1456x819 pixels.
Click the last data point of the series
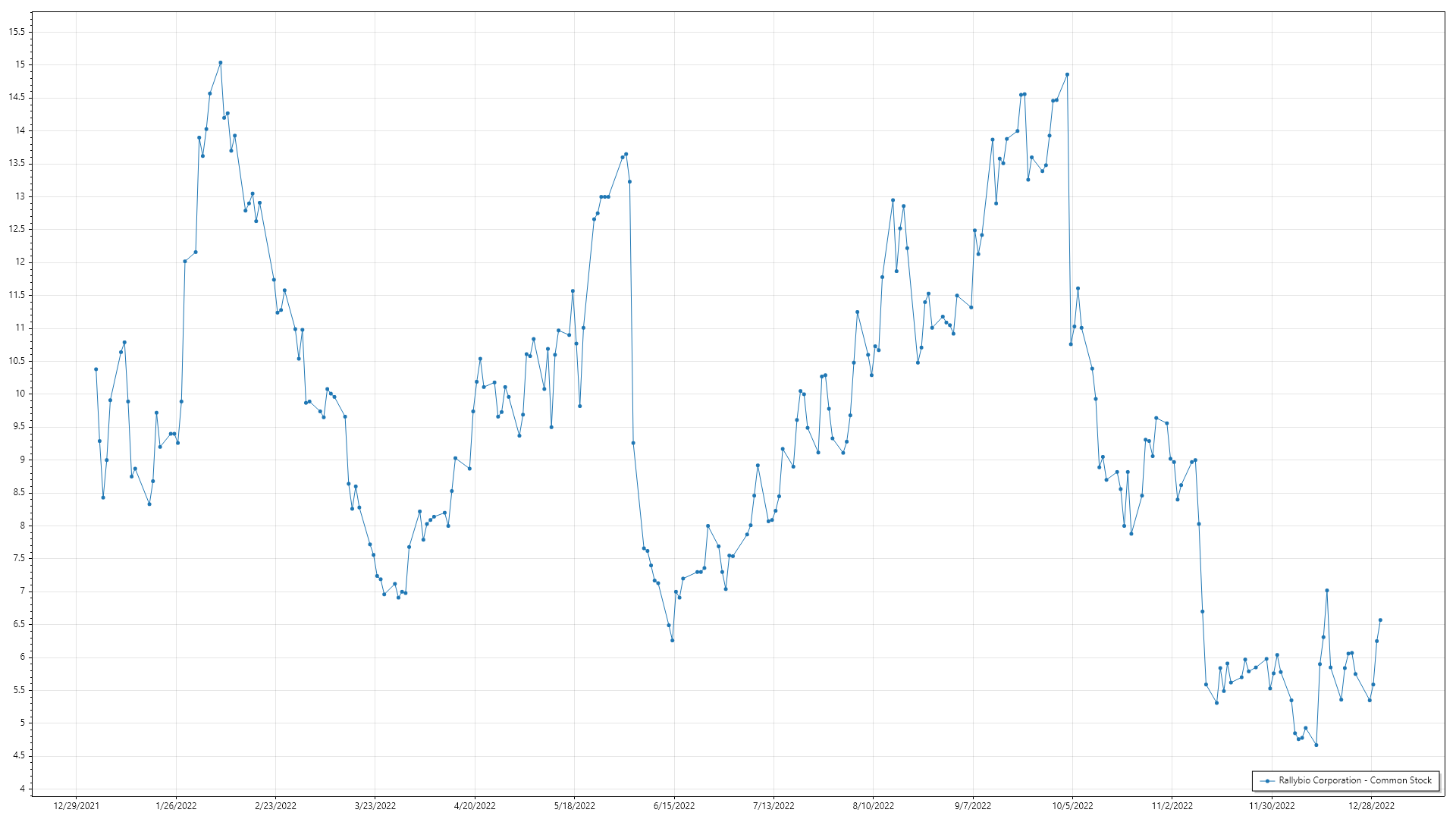click(x=1380, y=620)
